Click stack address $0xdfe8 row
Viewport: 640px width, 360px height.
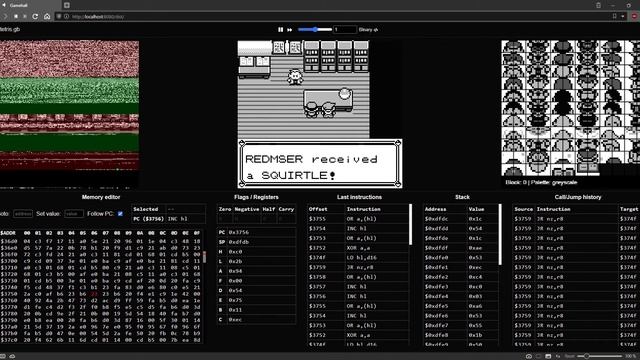point(461,335)
